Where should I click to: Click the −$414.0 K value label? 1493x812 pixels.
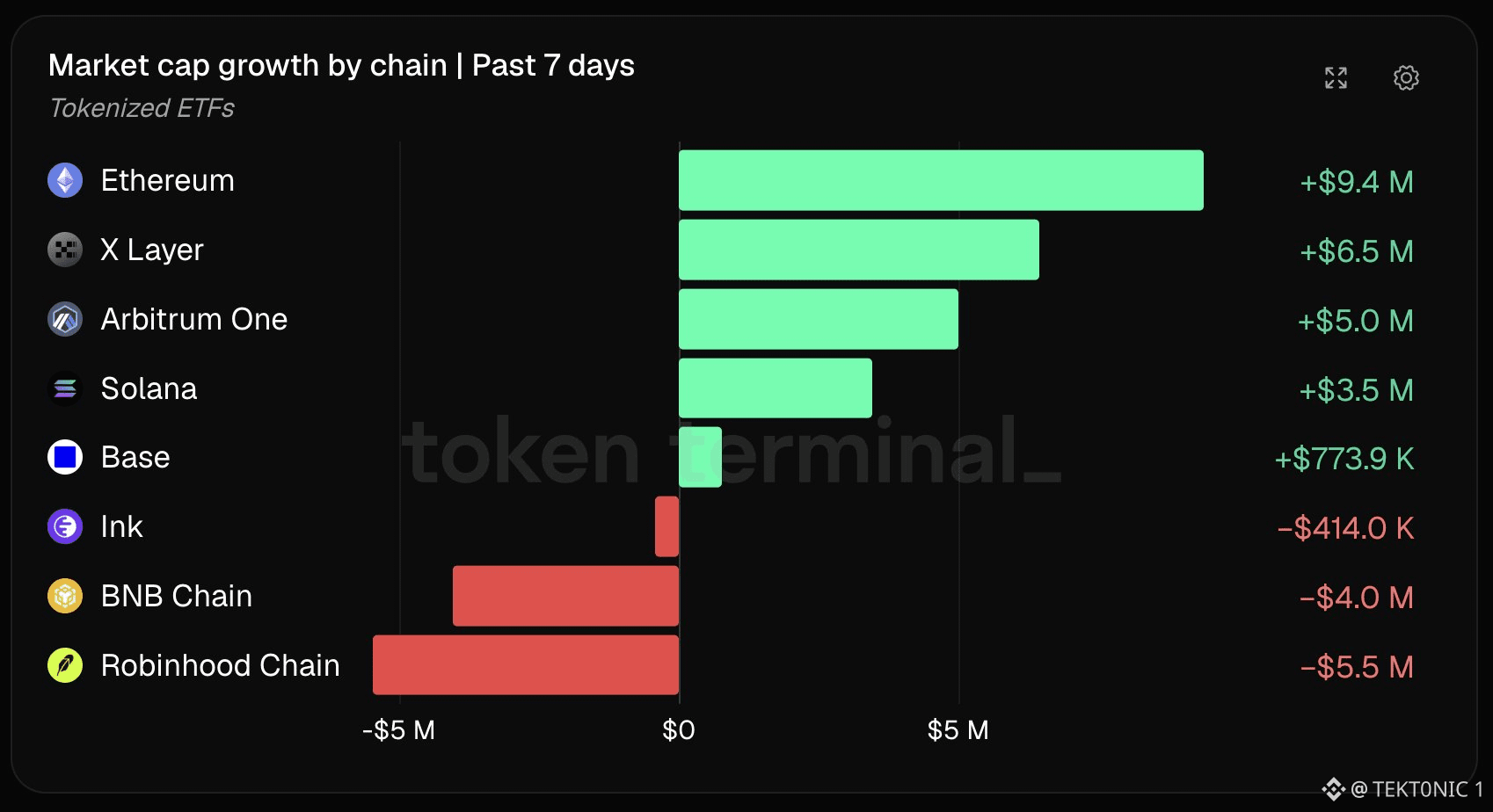1345,528
